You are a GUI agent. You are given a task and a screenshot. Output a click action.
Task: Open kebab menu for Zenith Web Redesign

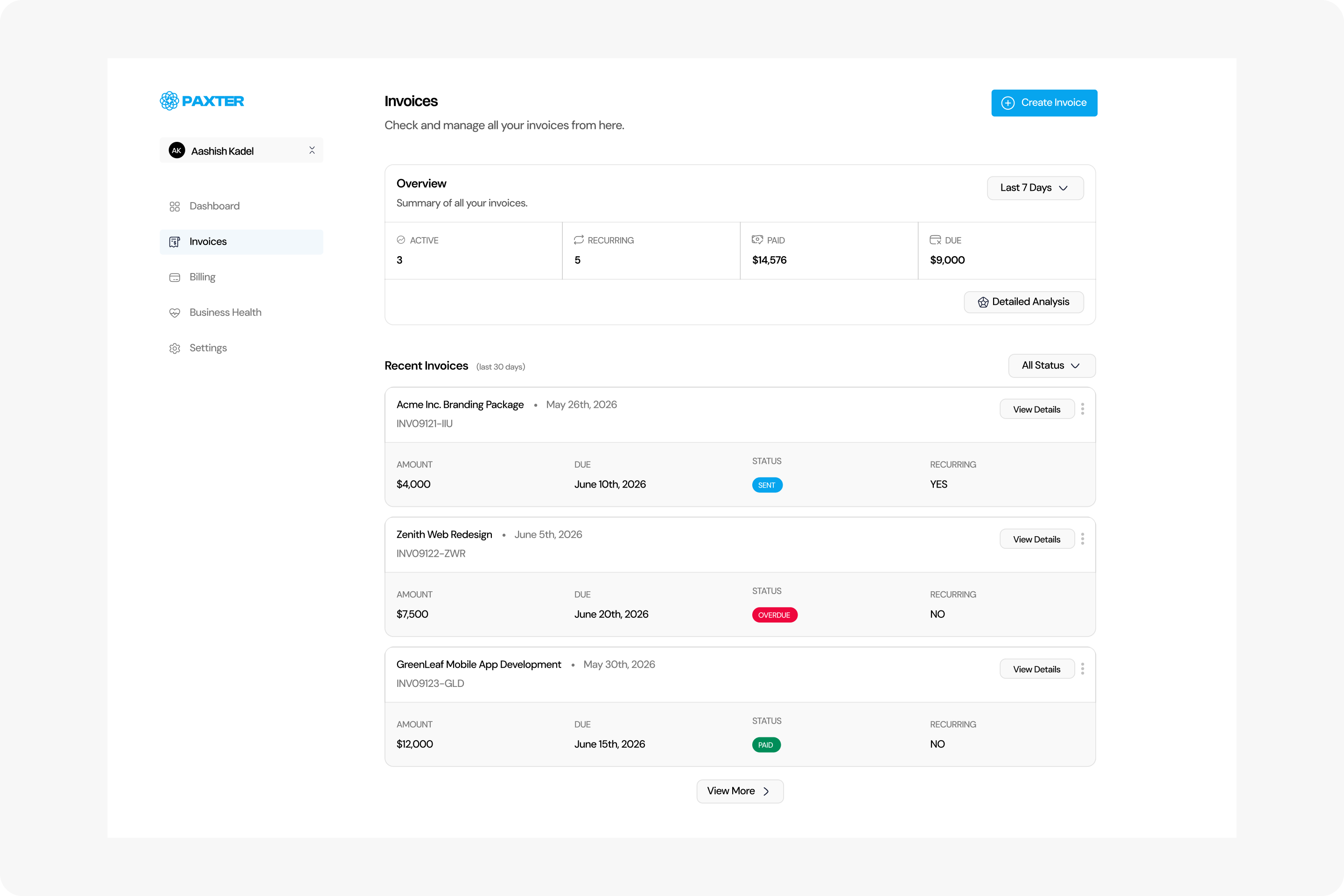point(1082,539)
